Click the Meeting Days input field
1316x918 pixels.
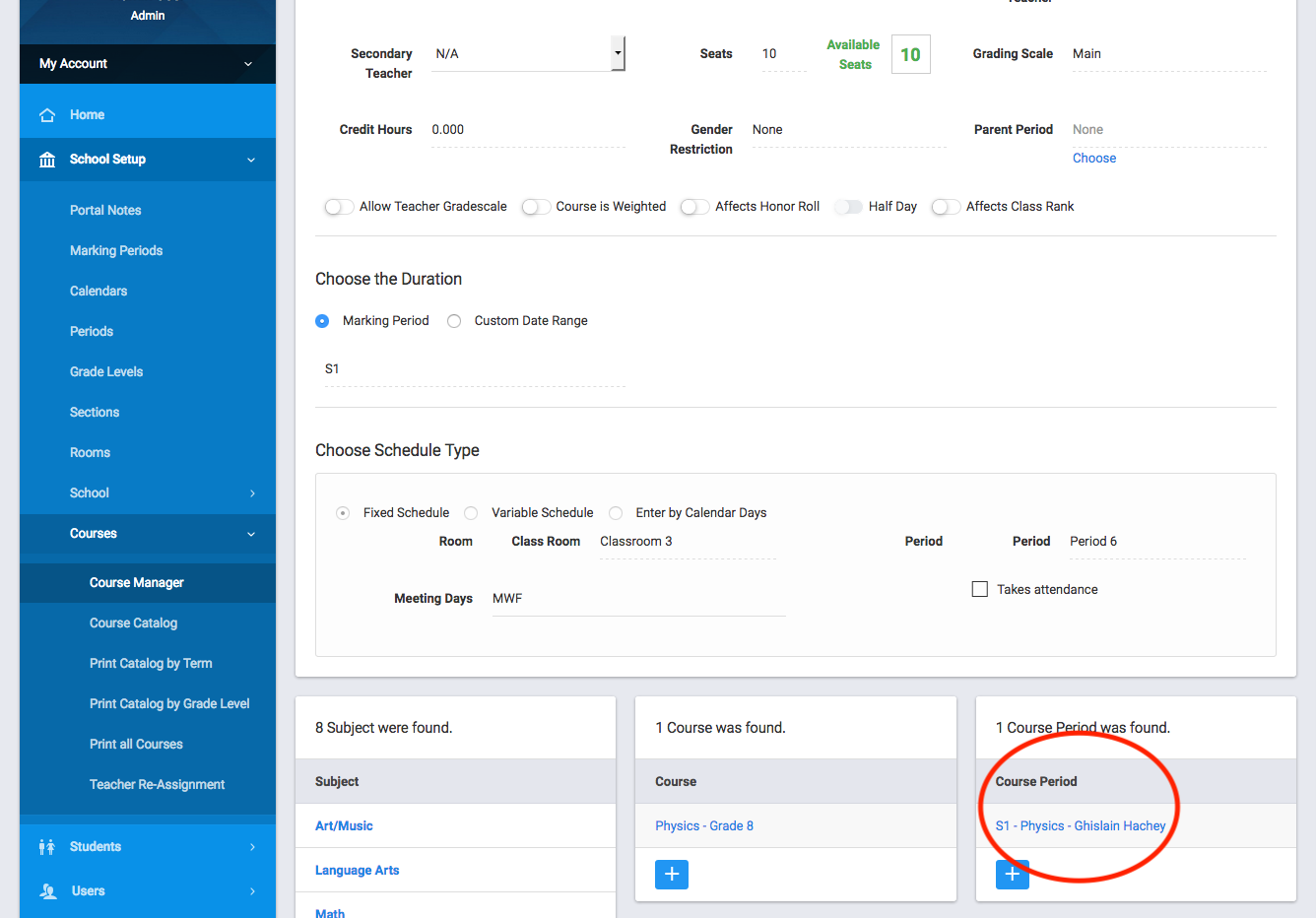[x=638, y=599]
